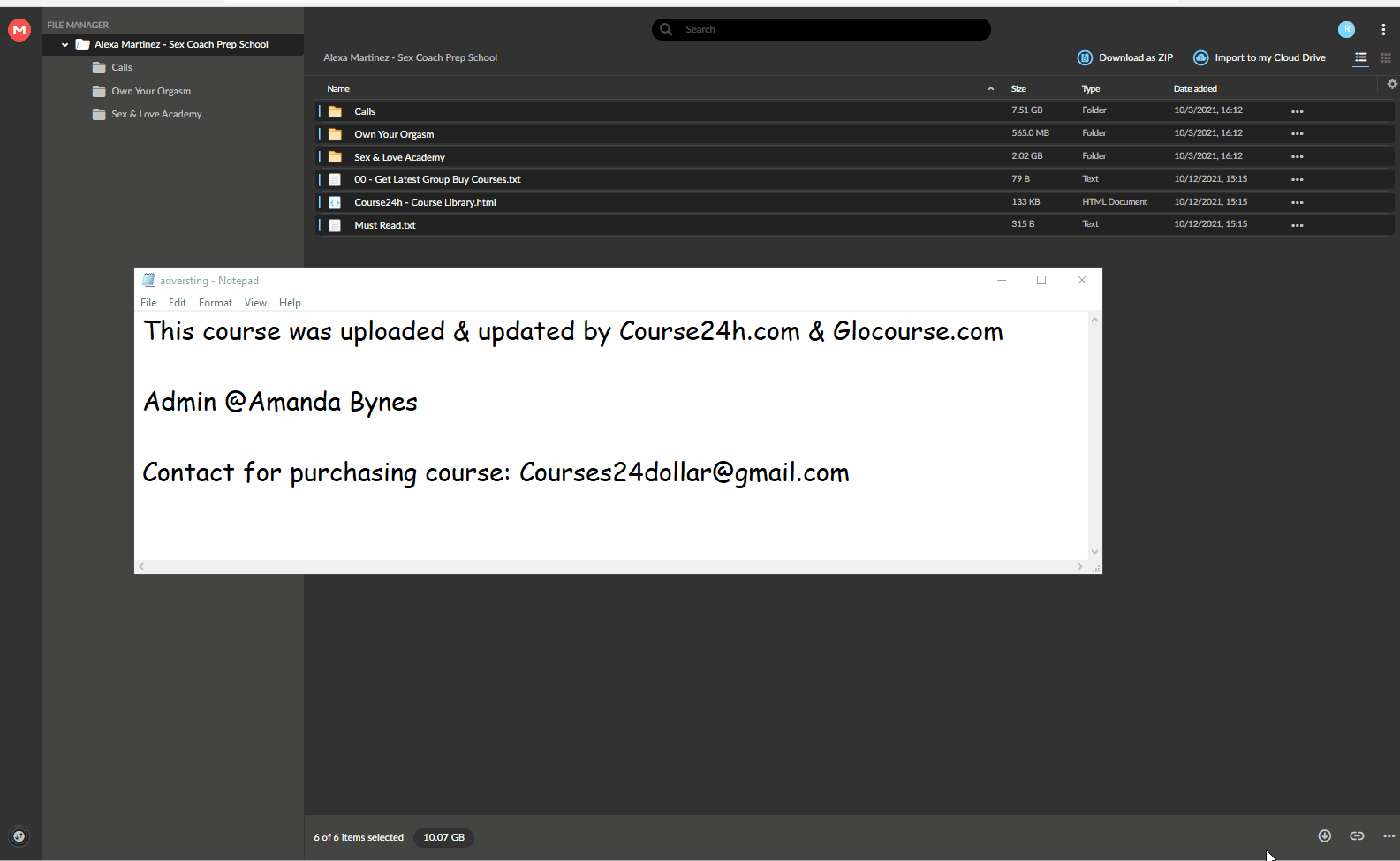The image size is (1400, 861).
Task: Click the text file icon for Must Read.txt
Action: click(335, 225)
